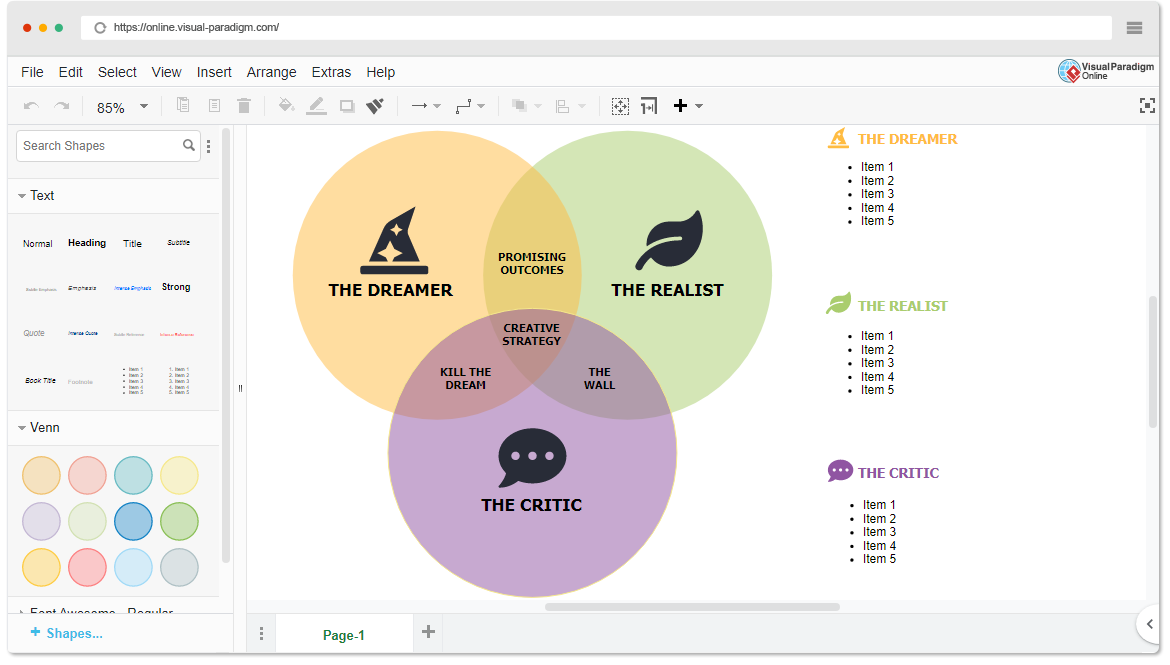Image resolution: width=1170 pixels, height=665 pixels.
Task: Click the horizontal canvas scrollbar
Action: pyautogui.click(x=692, y=607)
